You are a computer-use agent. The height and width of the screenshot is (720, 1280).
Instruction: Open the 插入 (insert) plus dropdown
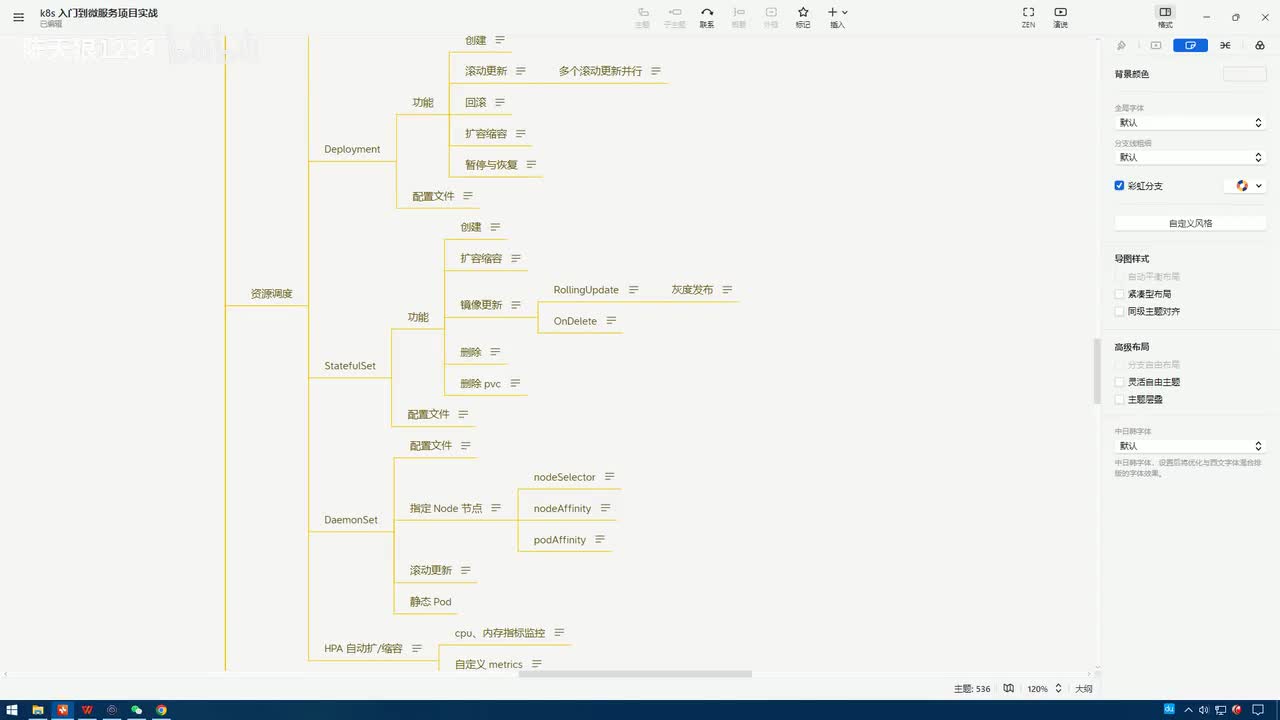pos(838,17)
